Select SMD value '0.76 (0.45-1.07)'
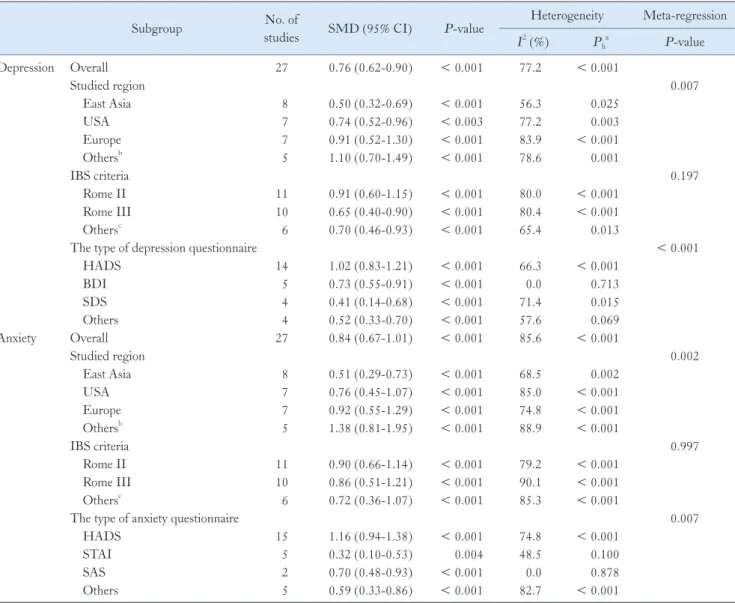735x603 pixels. [x=370, y=392]
